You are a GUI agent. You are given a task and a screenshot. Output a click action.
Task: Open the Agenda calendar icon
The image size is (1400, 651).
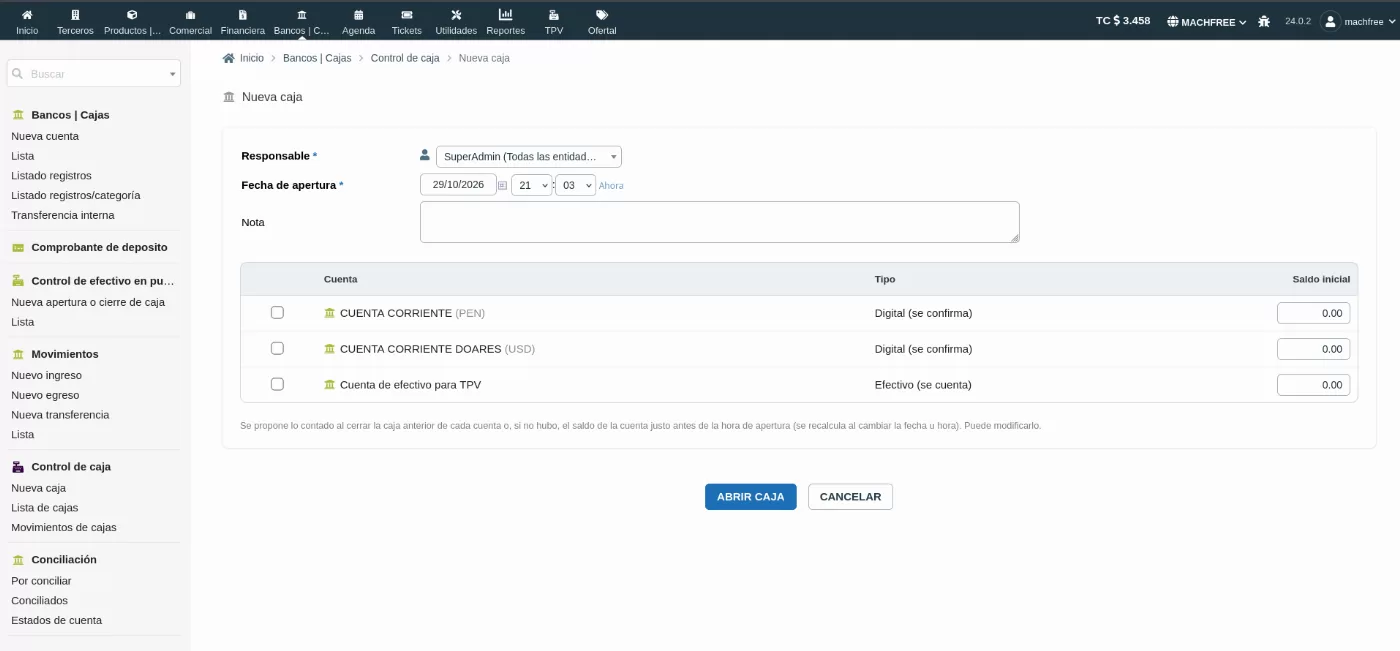pyautogui.click(x=358, y=15)
